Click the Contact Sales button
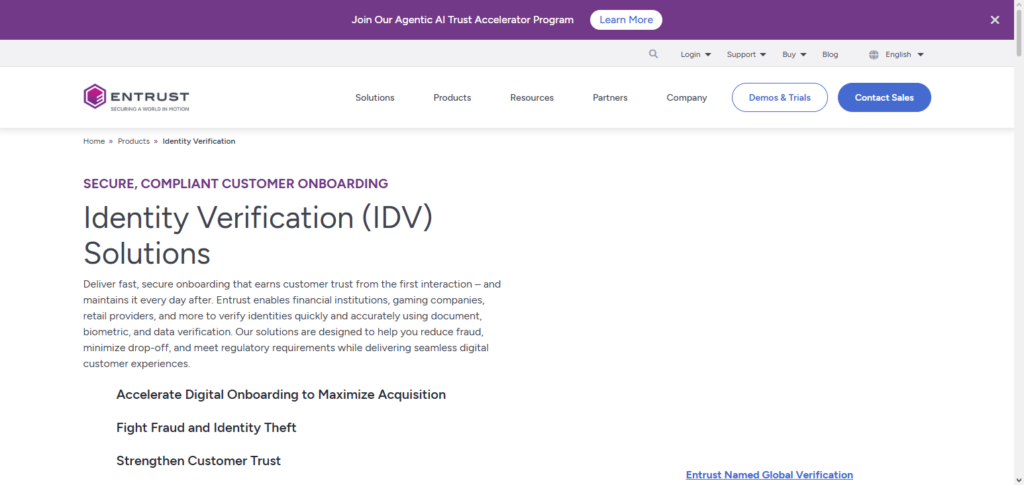This screenshot has width=1024, height=485. pos(884,97)
